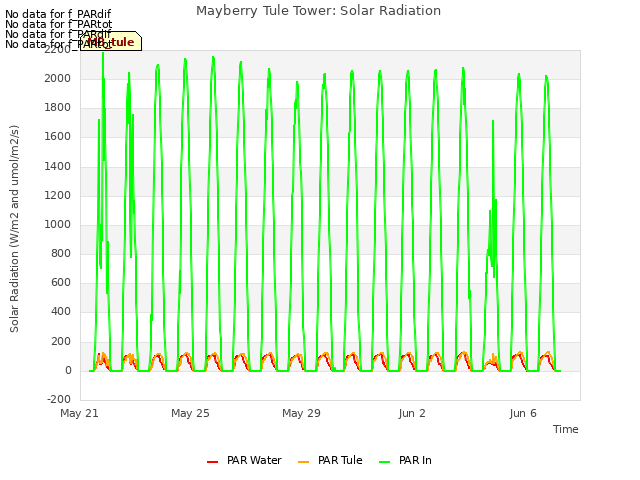This screenshot has width=640, height=480.
Task: Click the 2000 y-axis tick label
Action: click(x=58, y=78)
